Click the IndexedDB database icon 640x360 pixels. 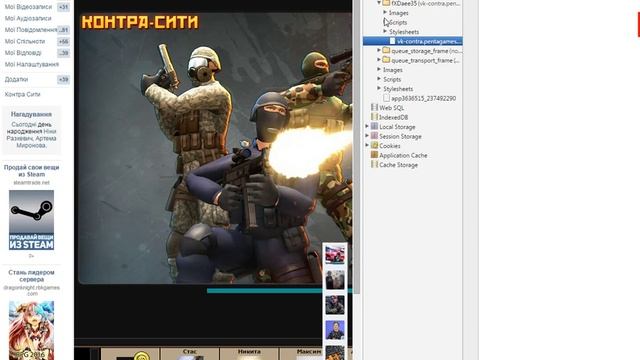tap(374, 117)
